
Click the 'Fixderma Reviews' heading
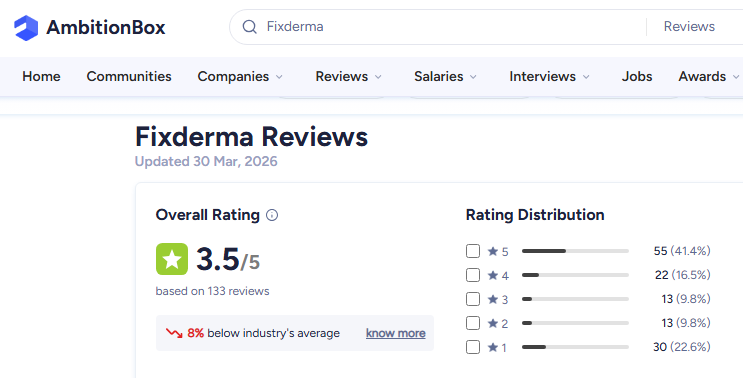[x=251, y=137]
